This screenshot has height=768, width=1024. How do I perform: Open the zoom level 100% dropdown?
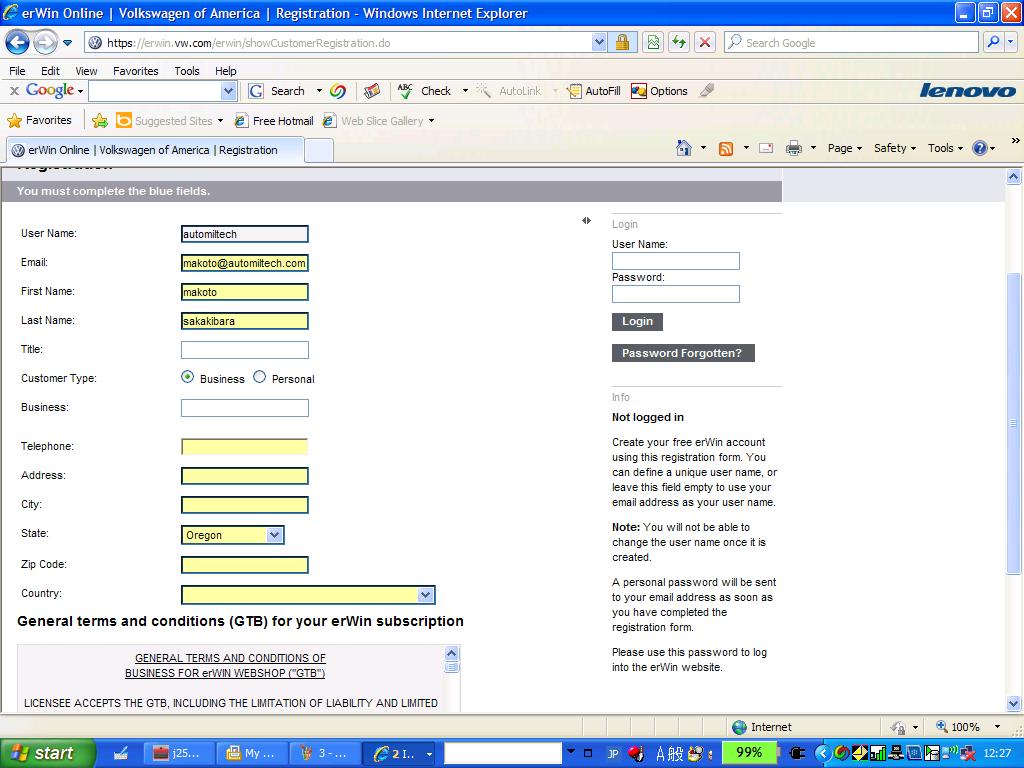(997, 727)
